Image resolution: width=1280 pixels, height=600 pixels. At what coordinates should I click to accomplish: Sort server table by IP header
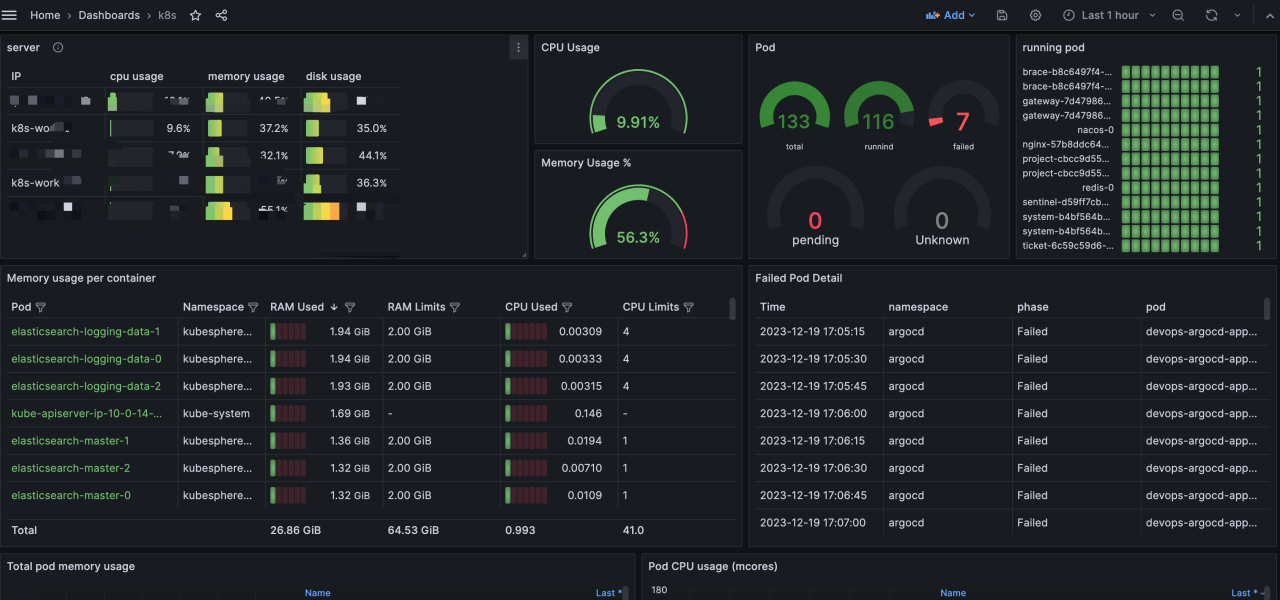coord(16,76)
